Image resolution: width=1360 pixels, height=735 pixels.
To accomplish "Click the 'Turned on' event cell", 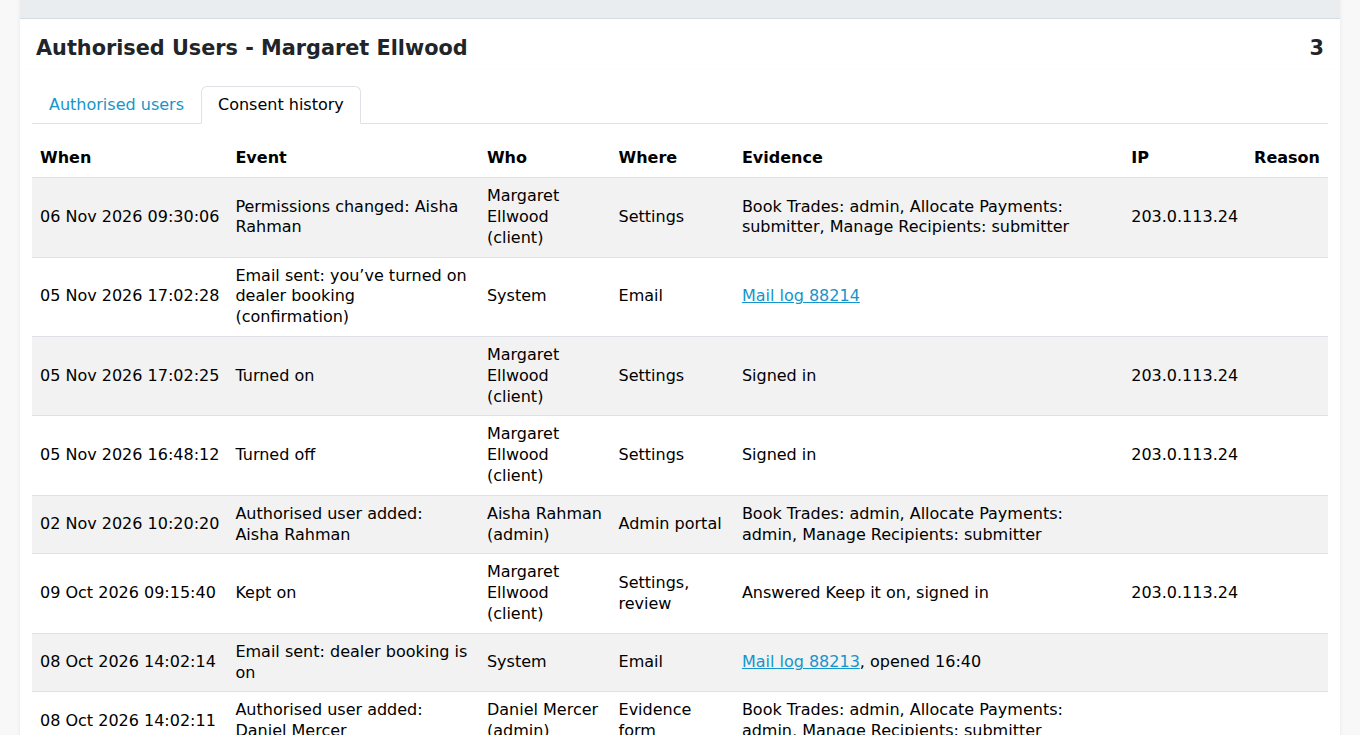I will 275,376.
